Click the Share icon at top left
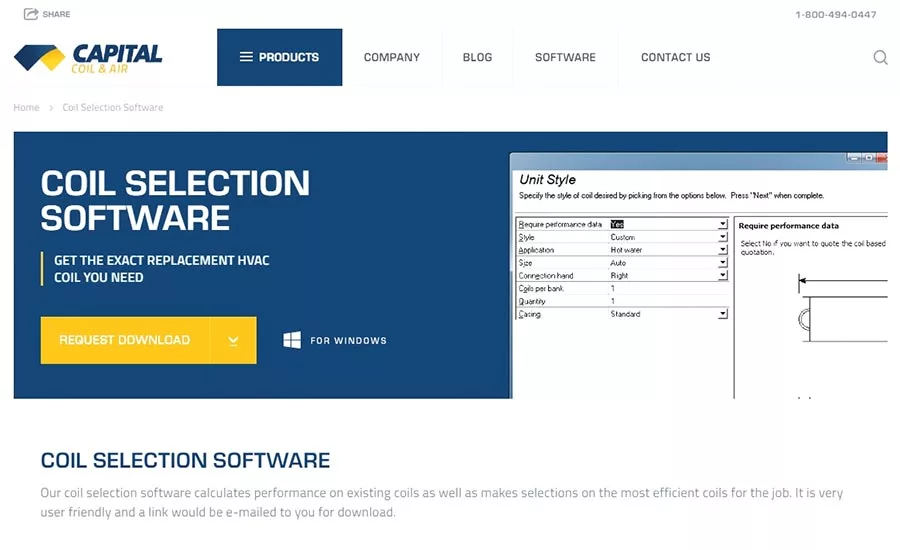The image size is (900, 550). (x=30, y=14)
